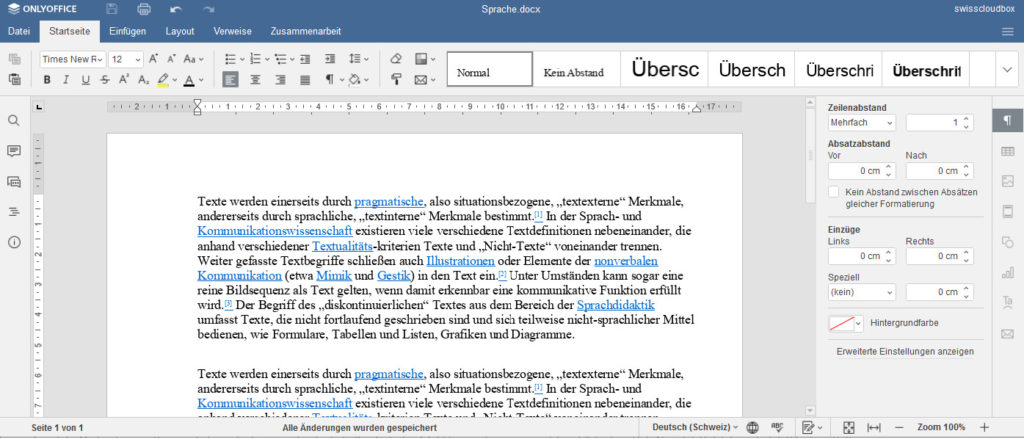Image resolution: width=1024 pixels, height=439 pixels.
Task: Zoom out with minus button
Action: 899,427
